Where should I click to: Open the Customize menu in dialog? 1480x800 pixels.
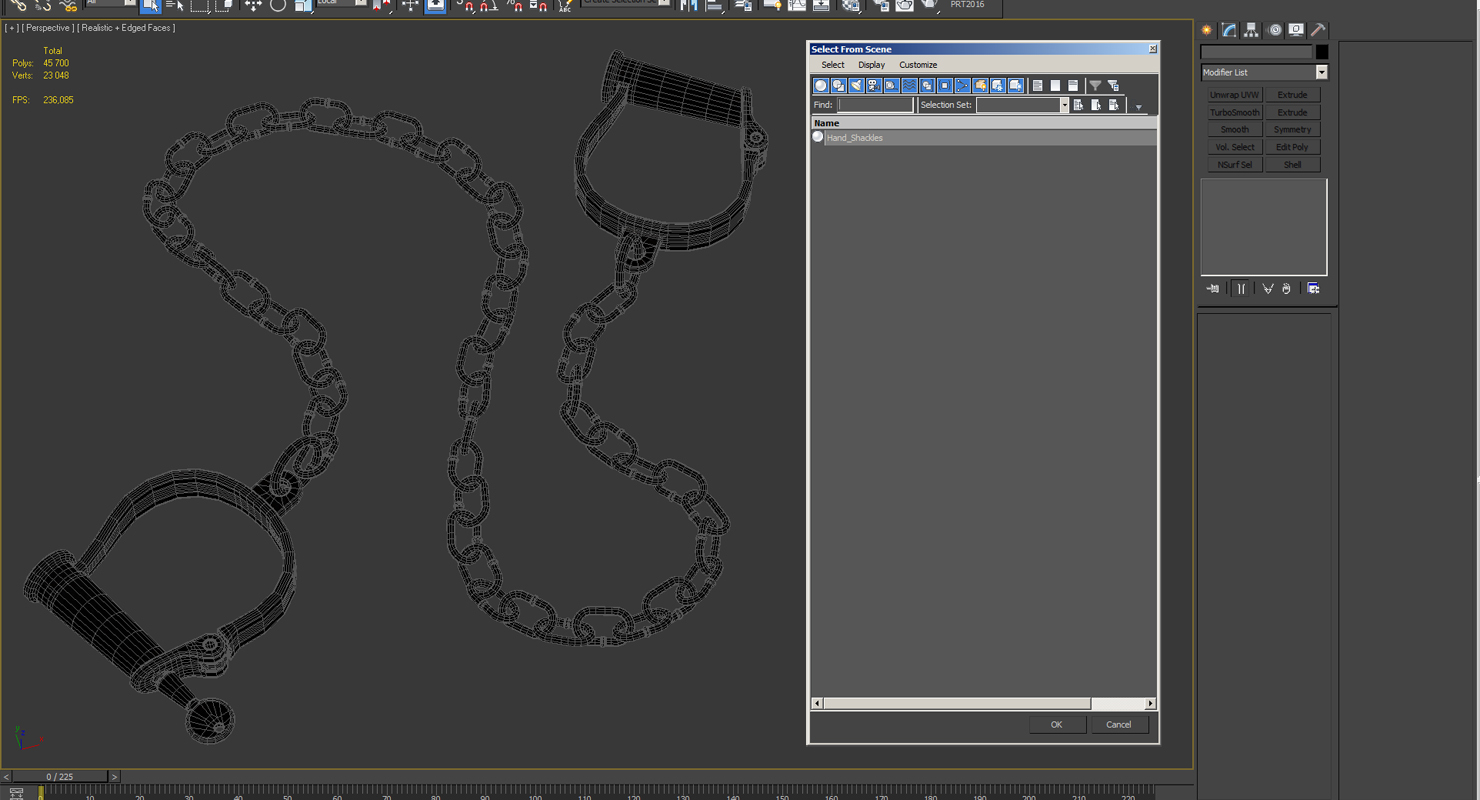point(918,65)
